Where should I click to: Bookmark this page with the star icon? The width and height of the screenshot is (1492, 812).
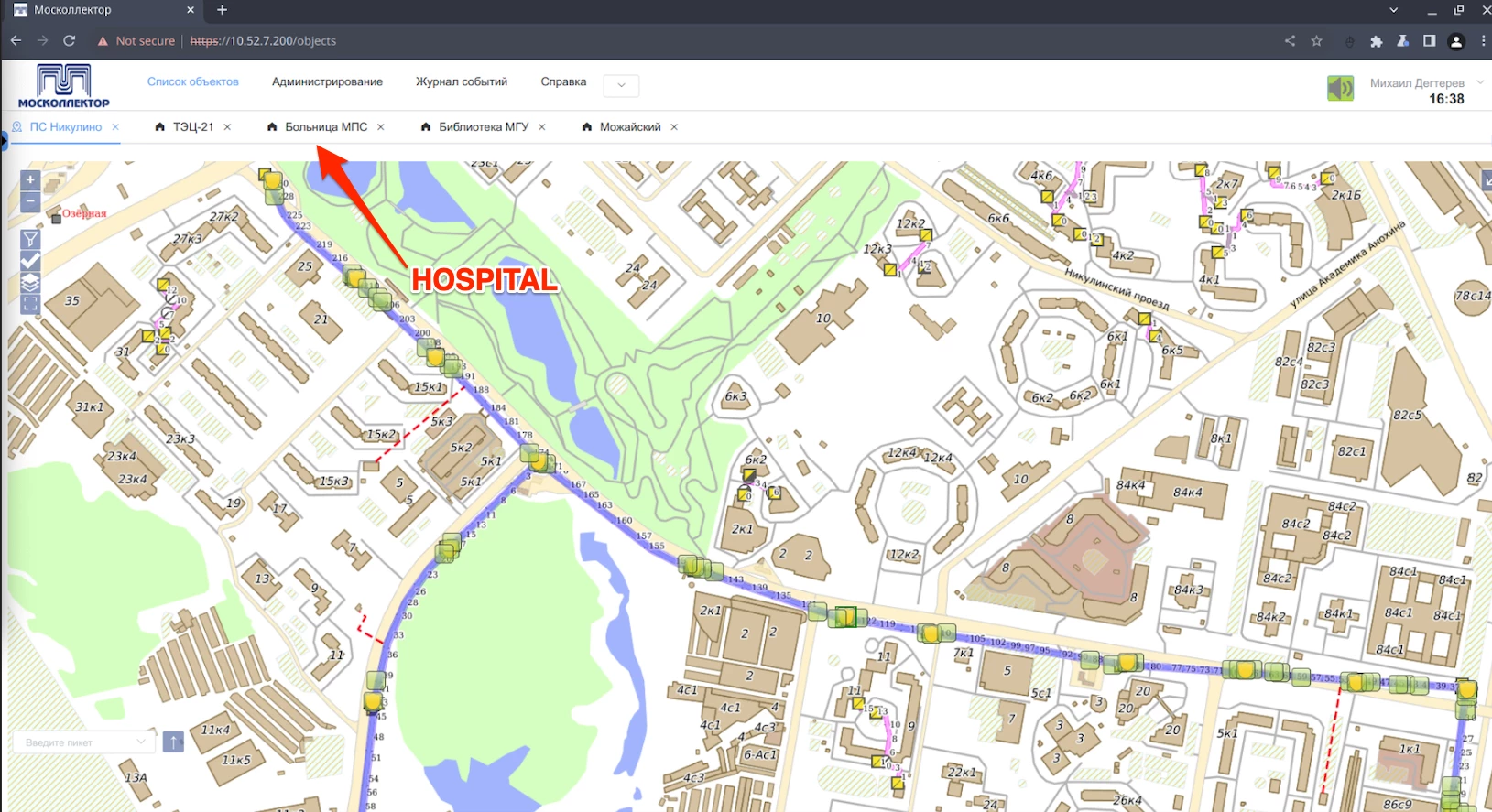click(1316, 41)
